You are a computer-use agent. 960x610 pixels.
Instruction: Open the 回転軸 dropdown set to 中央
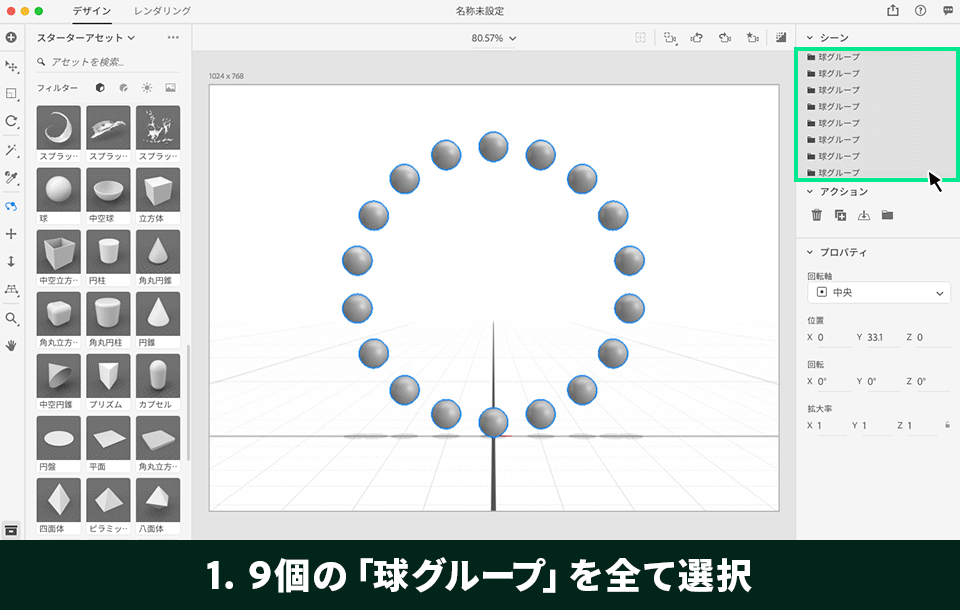pyautogui.click(x=878, y=292)
